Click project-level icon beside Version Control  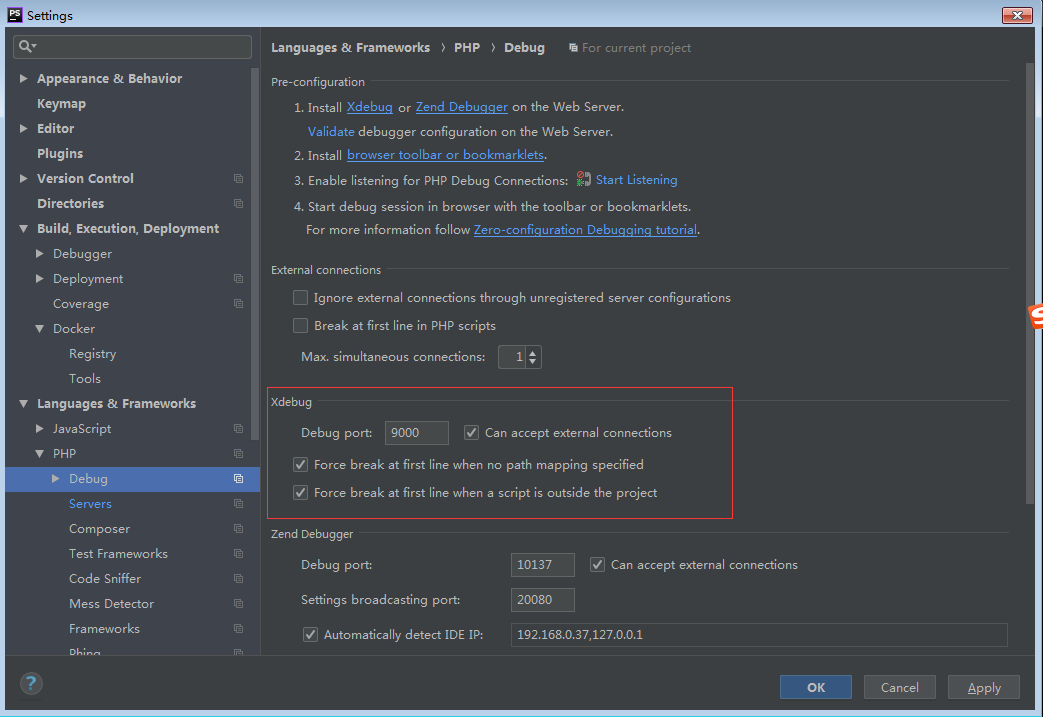238,179
